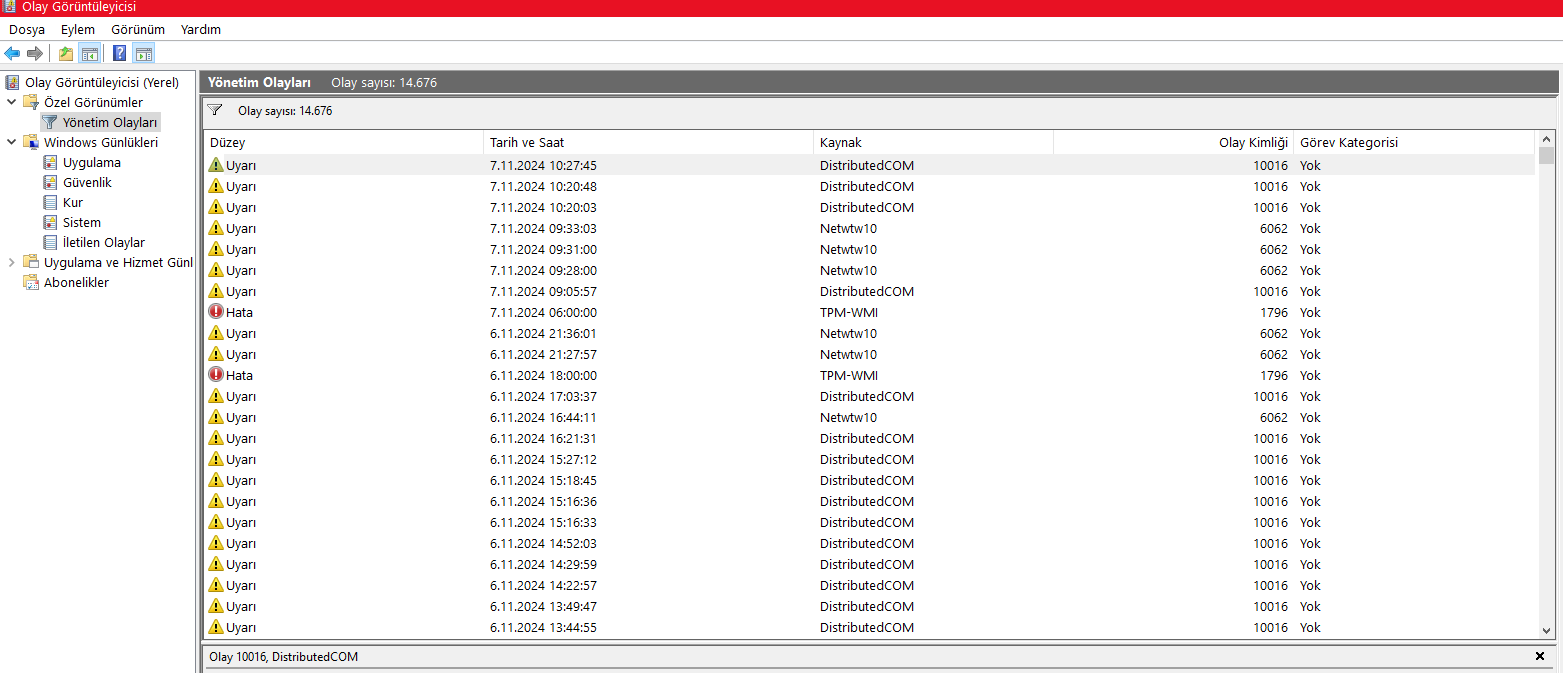Image resolution: width=1563 pixels, height=673 pixels.
Task: Select Abonelikler in the tree
Action: [x=77, y=282]
